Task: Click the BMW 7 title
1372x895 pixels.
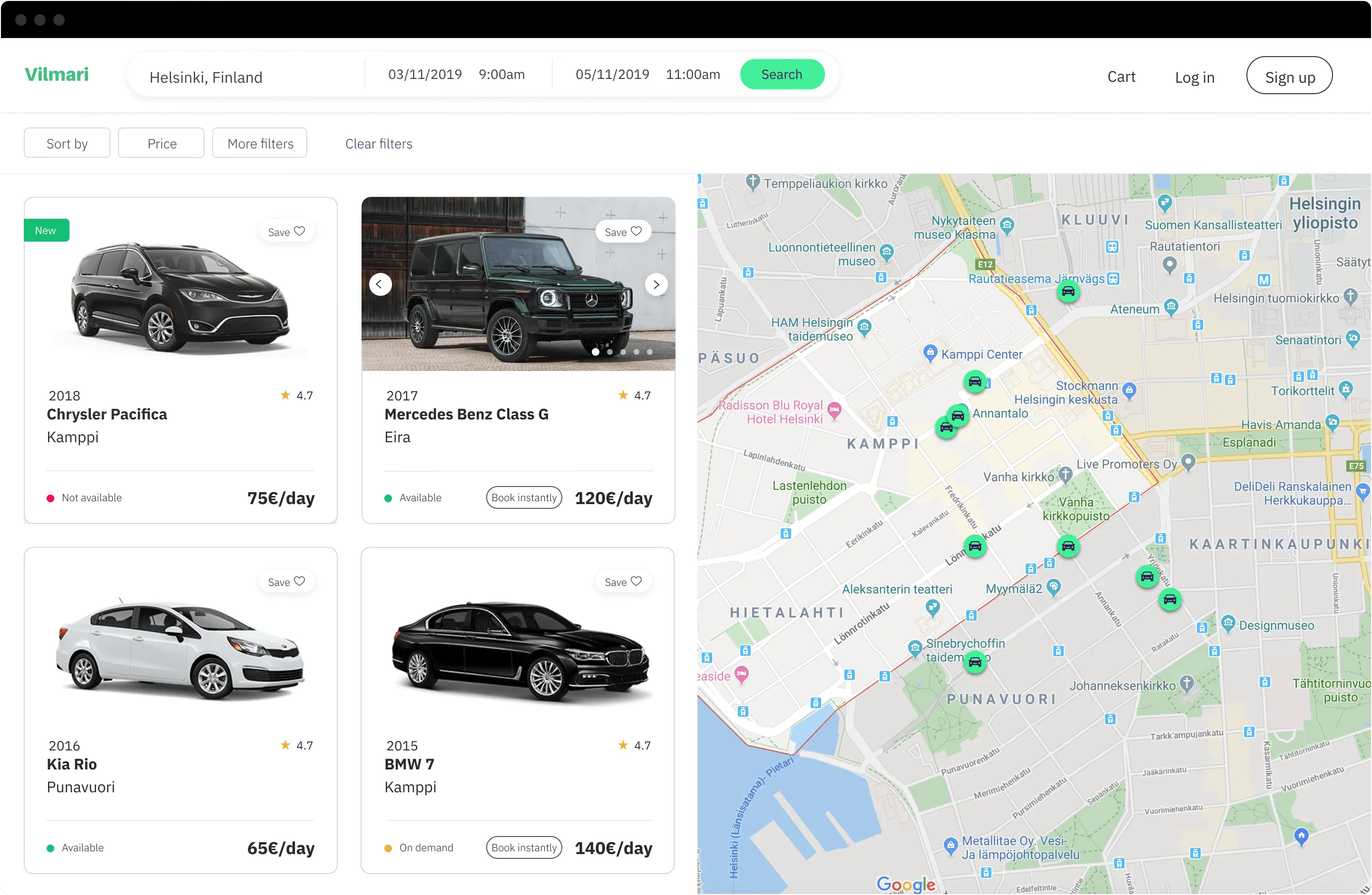Action: click(409, 764)
